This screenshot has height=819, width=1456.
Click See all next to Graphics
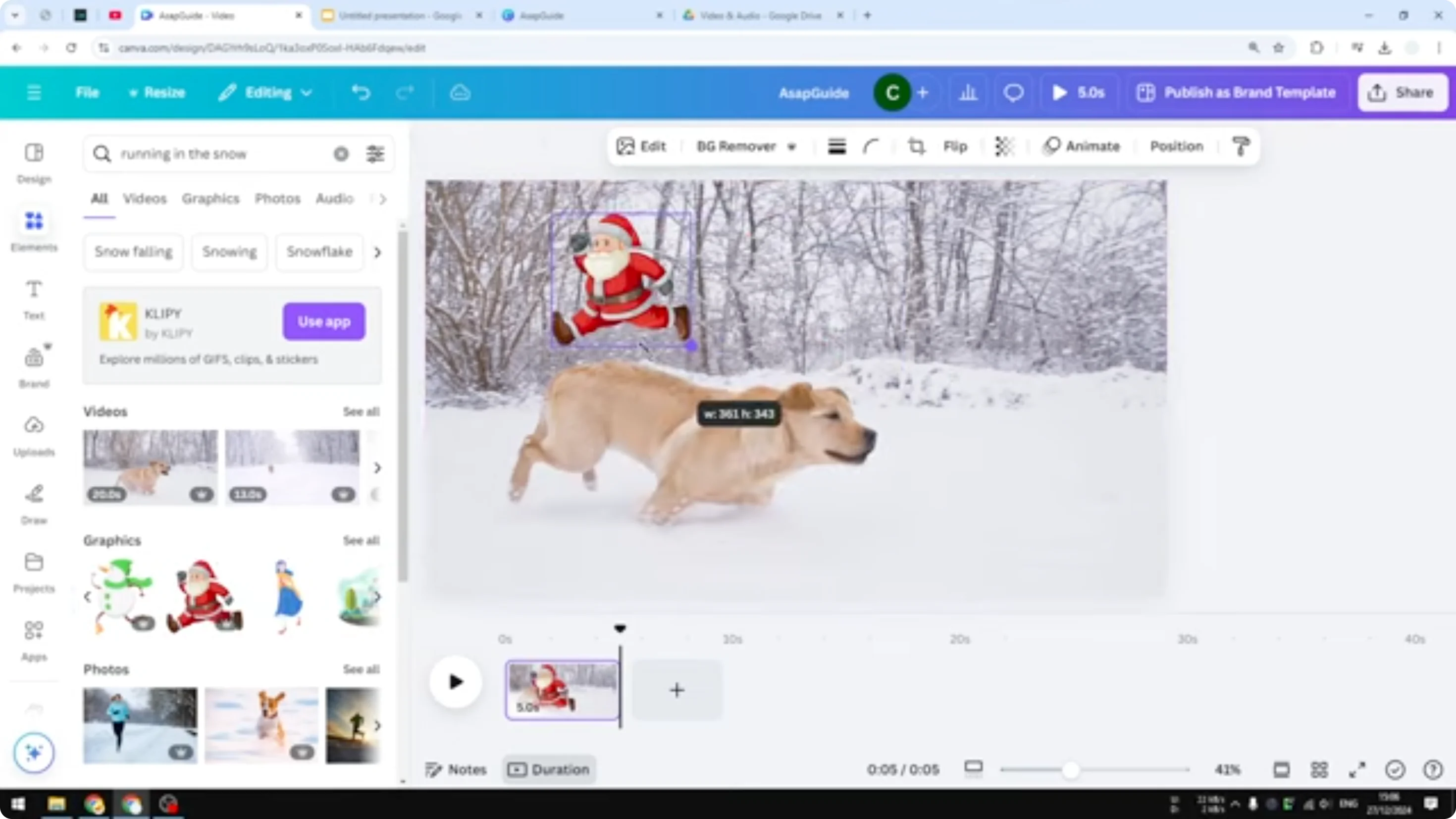coord(361,540)
